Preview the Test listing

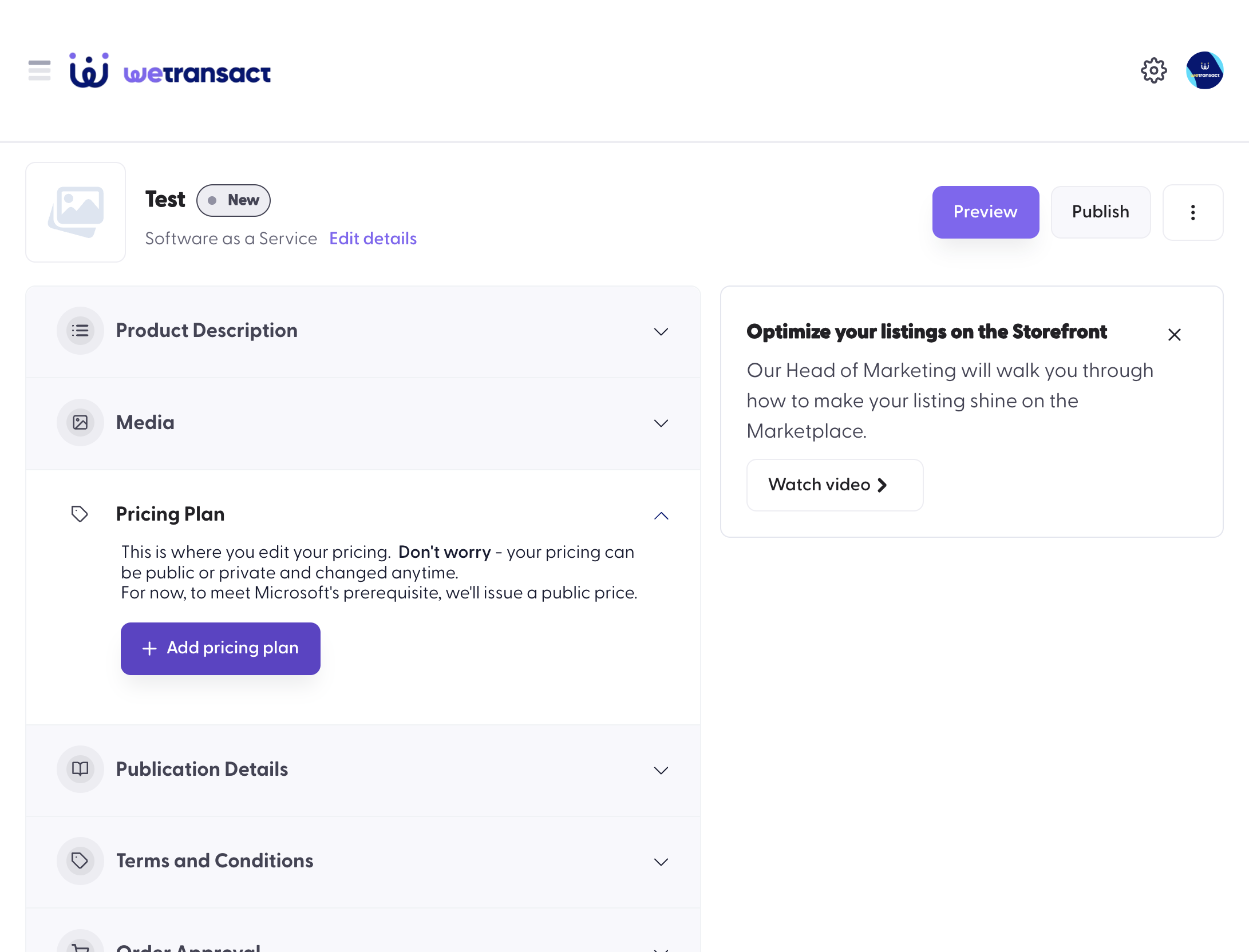(985, 212)
